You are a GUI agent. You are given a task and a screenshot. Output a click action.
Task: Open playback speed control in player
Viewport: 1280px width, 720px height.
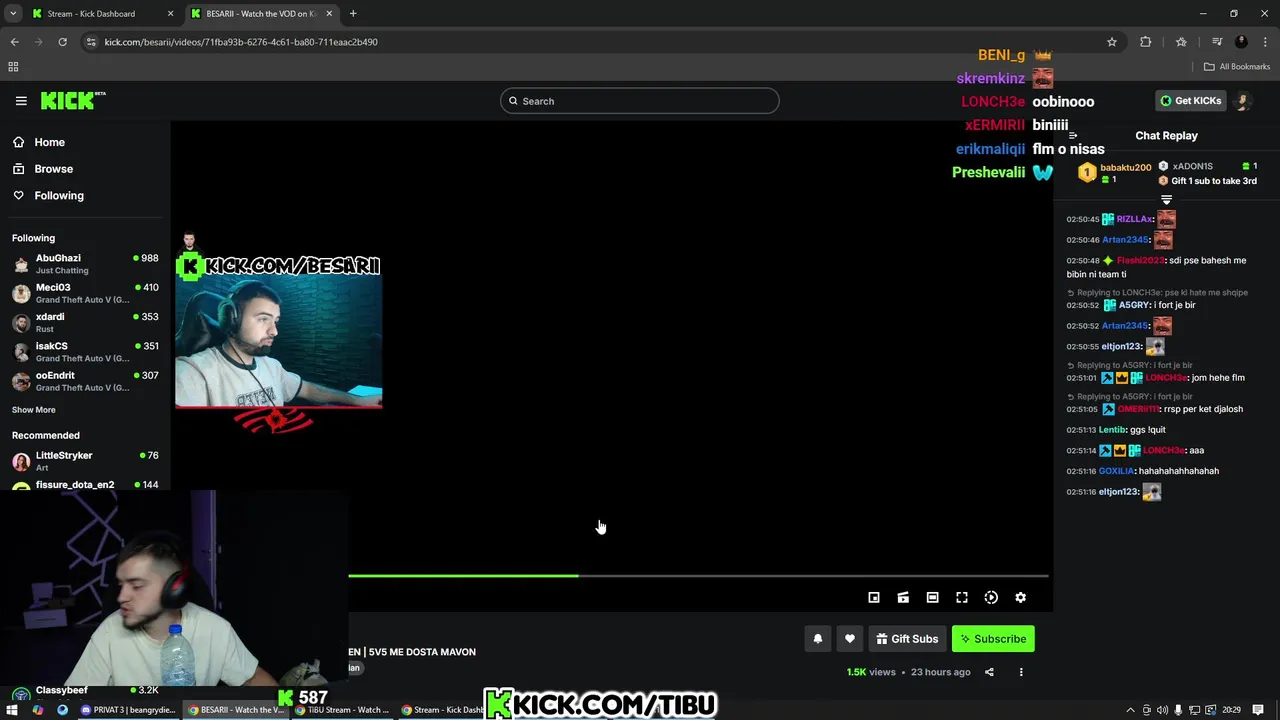(x=991, y=597)
